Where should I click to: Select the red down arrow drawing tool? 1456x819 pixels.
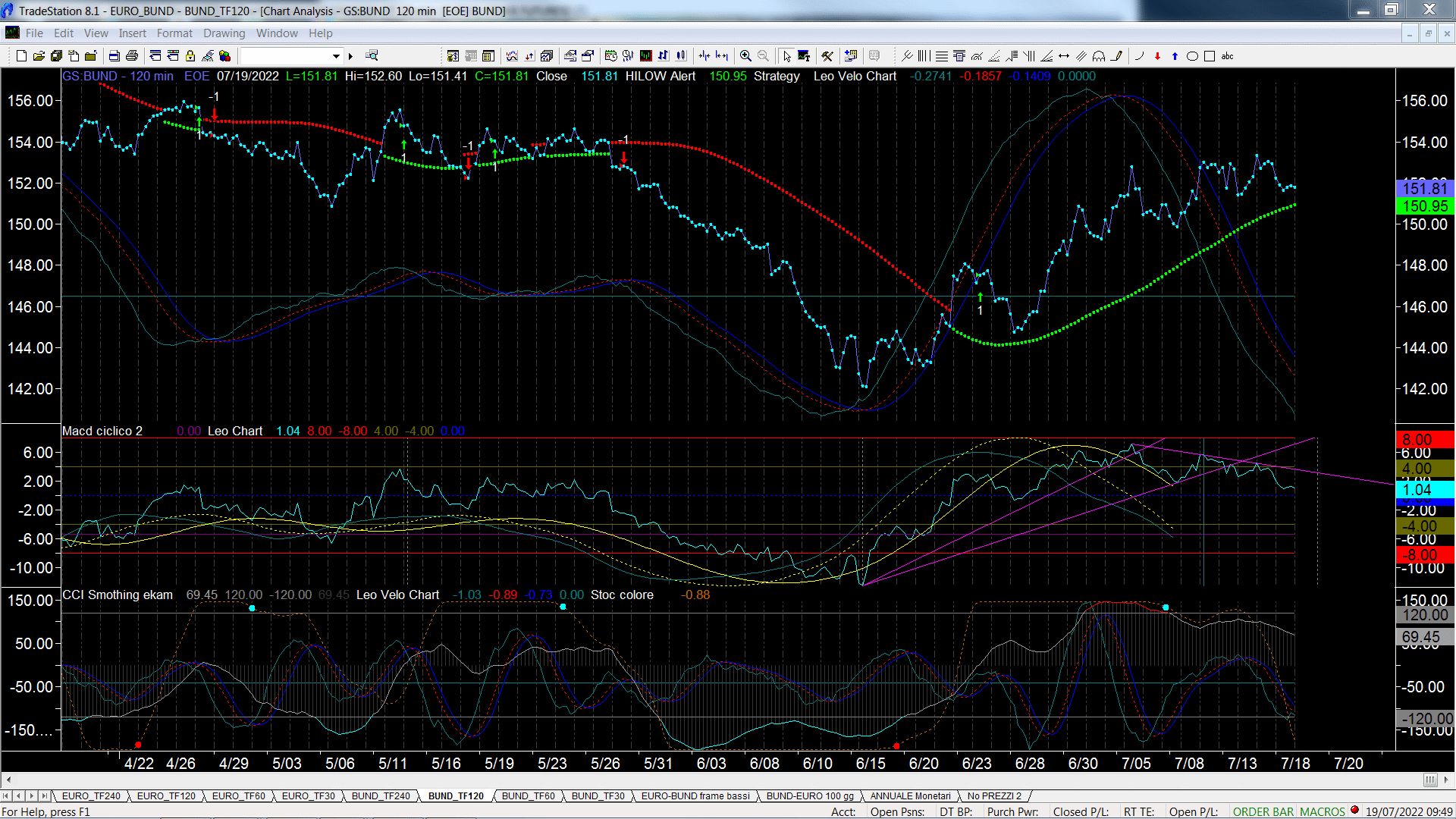[x=1157, y=56]
